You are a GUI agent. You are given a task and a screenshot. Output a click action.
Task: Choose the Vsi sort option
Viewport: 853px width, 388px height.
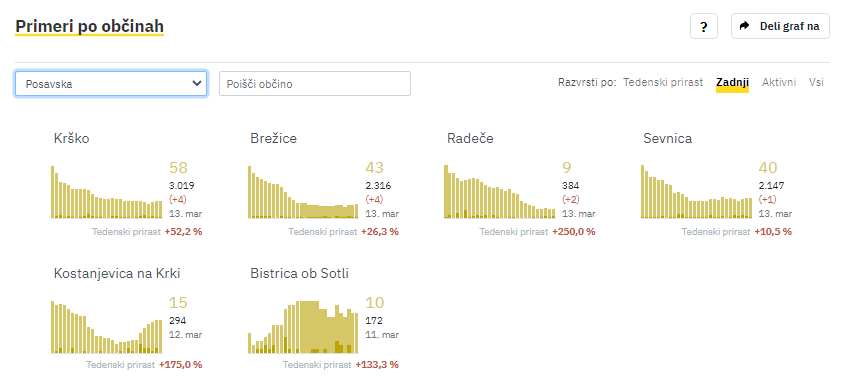coord(816,83)
